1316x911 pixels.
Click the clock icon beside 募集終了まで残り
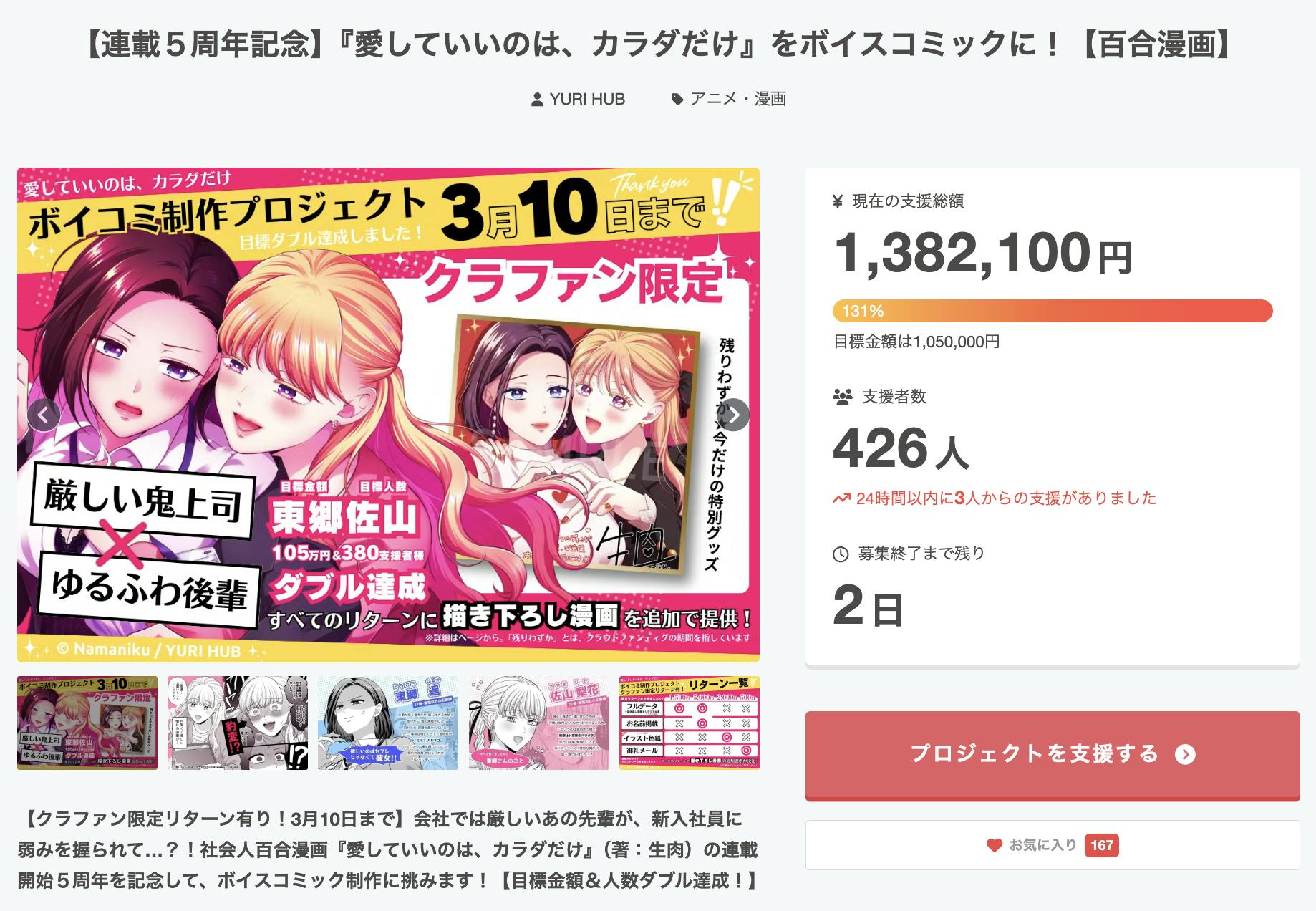pyautogui.click(x=841, y=554)
